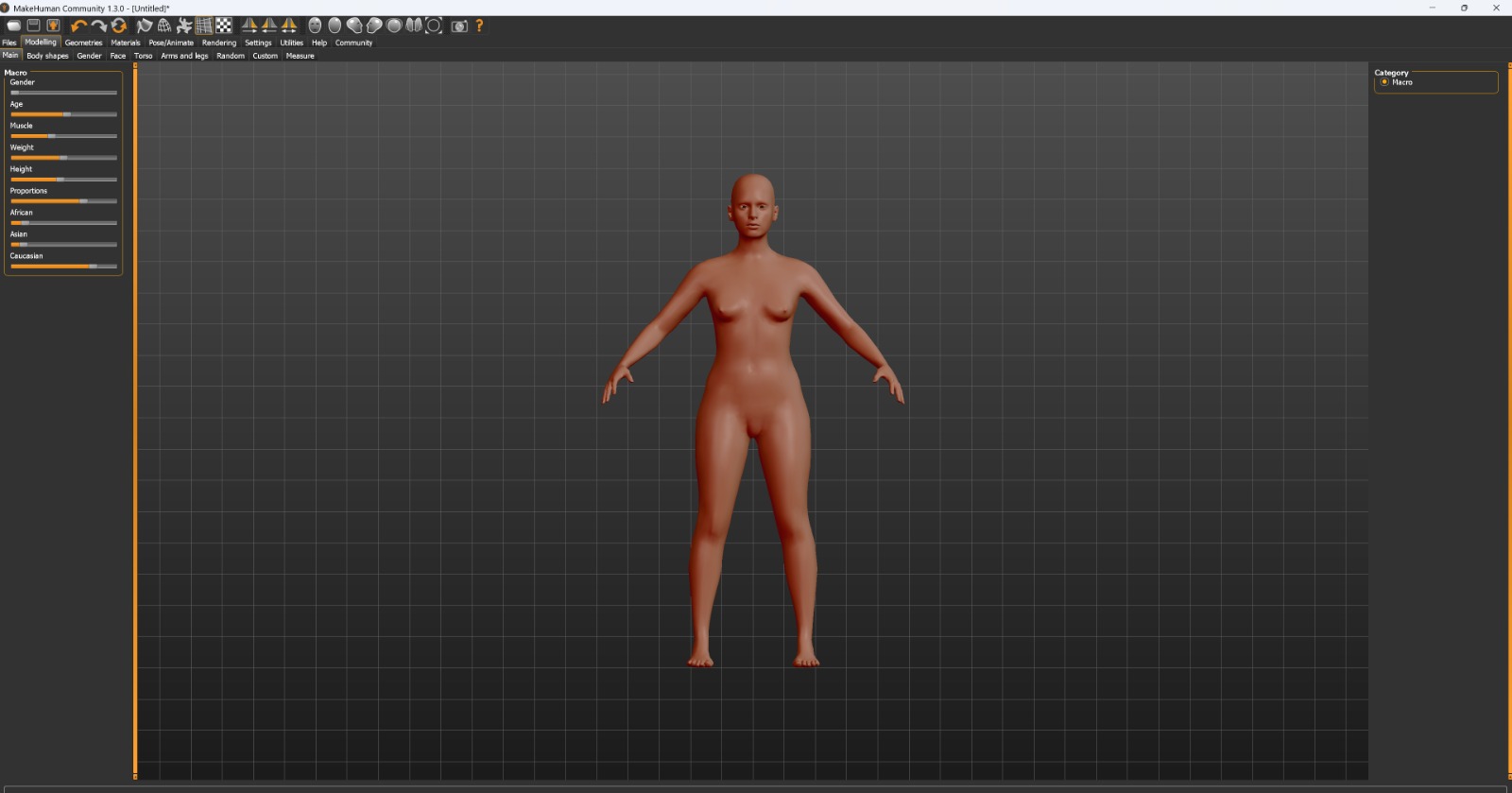
Task: Toggle the wireframe display icon
Action: pyautogui.click(x=164, y=26)
